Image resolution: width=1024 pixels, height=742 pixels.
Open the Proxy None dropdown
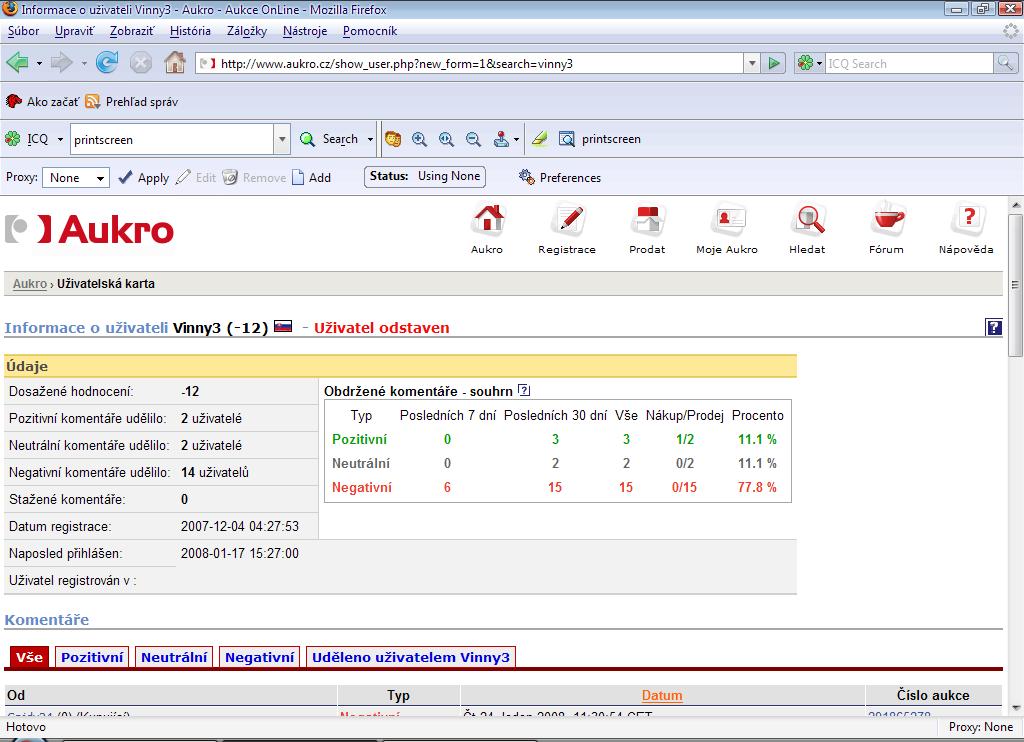[x=76, y=177]
